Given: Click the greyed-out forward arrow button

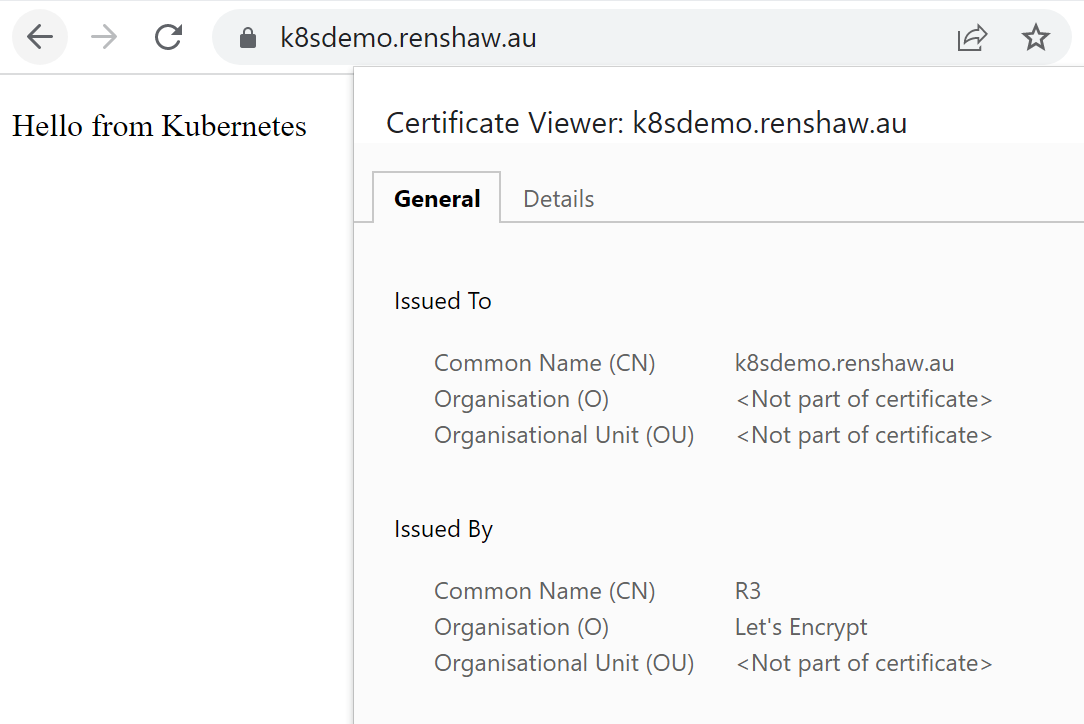Looking at the screenshot, I should pyautogui.click(x=104, y=38).
